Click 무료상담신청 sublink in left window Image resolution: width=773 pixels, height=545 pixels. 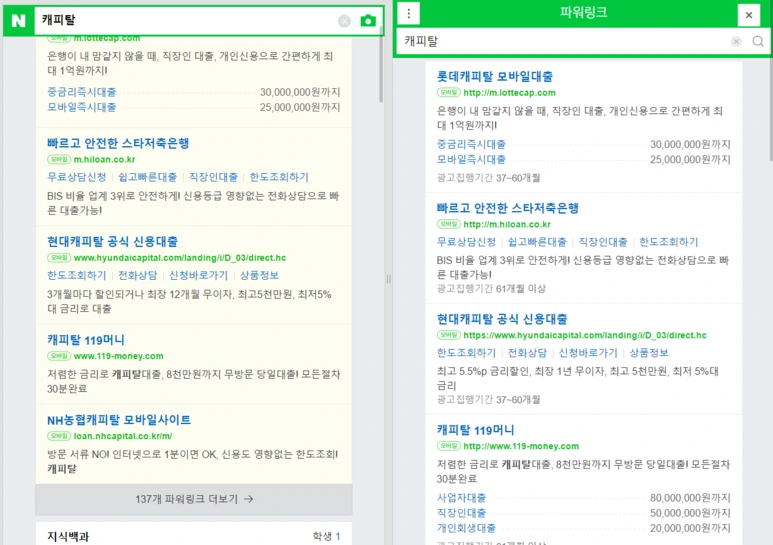pyautogui.click(x=76, y=177)
